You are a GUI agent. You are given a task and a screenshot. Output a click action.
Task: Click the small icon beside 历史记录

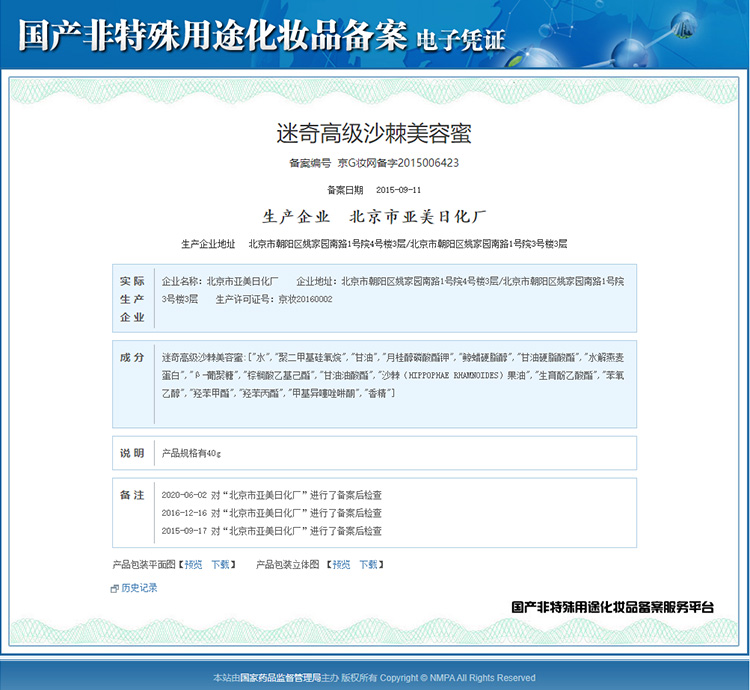coord(114,589)
